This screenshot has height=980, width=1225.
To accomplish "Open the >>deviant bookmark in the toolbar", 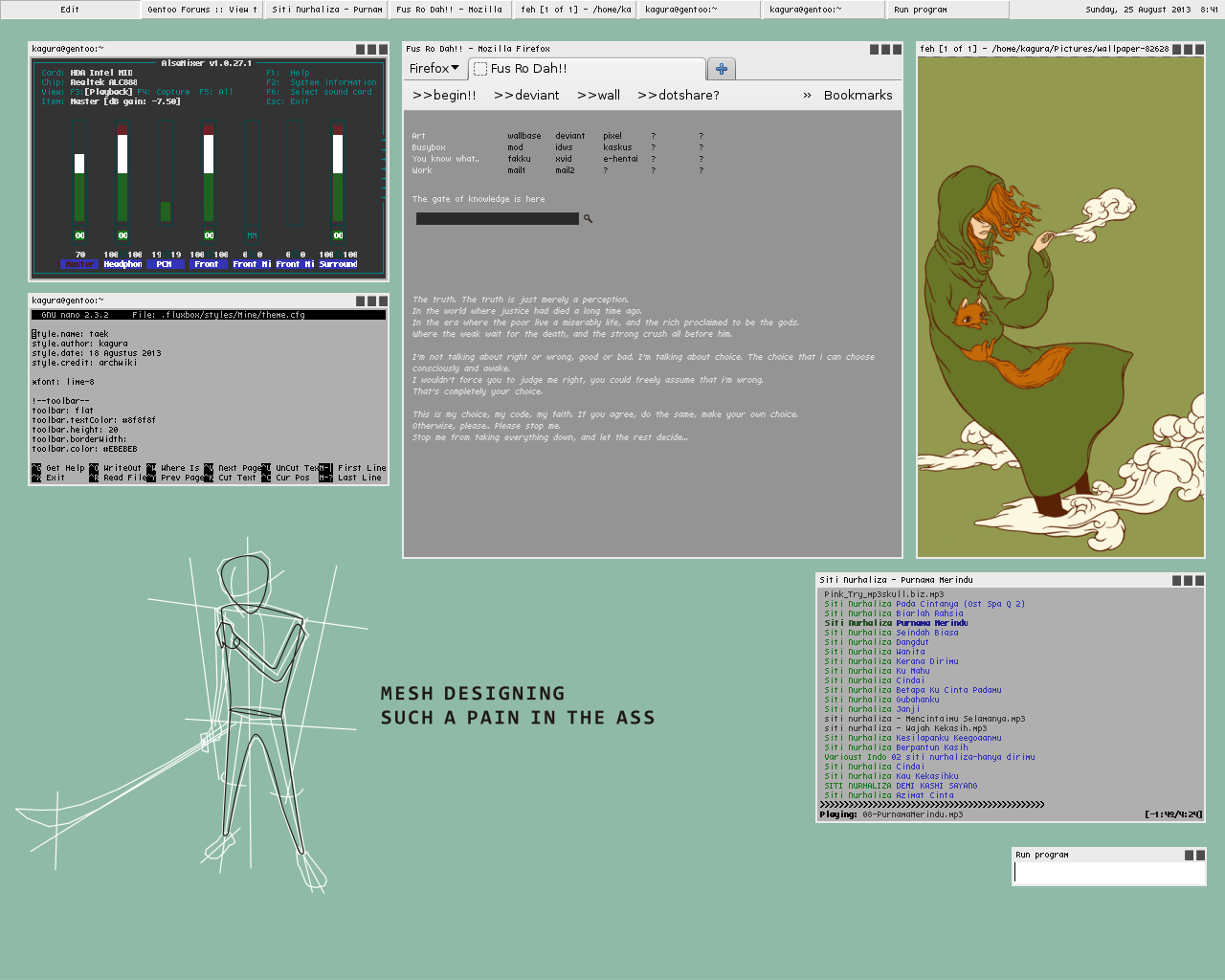I will [x=526, y=95].
